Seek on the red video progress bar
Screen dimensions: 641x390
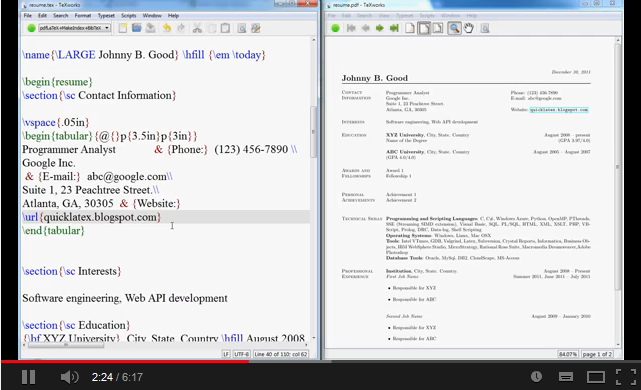tap(125, 361)
